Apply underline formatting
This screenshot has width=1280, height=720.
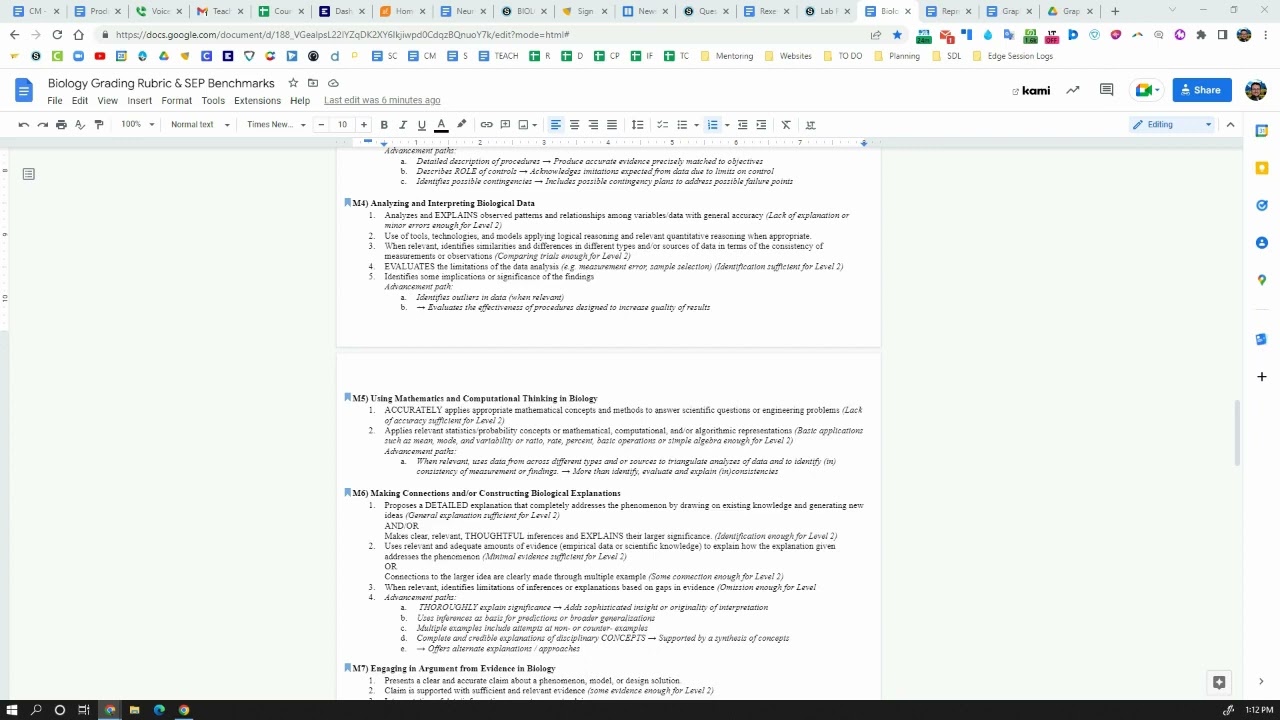[x=421, y=125]
